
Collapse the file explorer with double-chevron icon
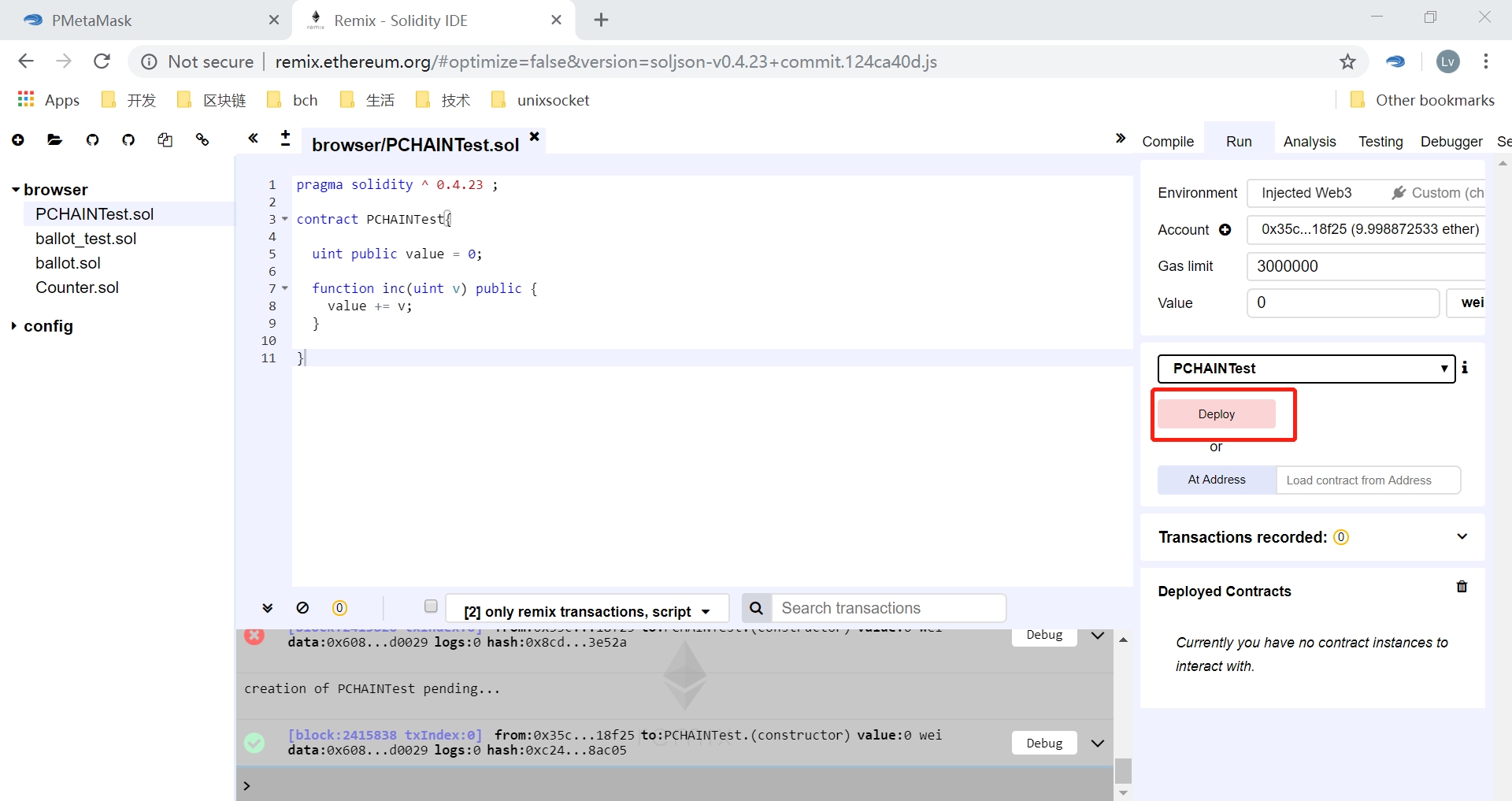(x=253, y=139)
